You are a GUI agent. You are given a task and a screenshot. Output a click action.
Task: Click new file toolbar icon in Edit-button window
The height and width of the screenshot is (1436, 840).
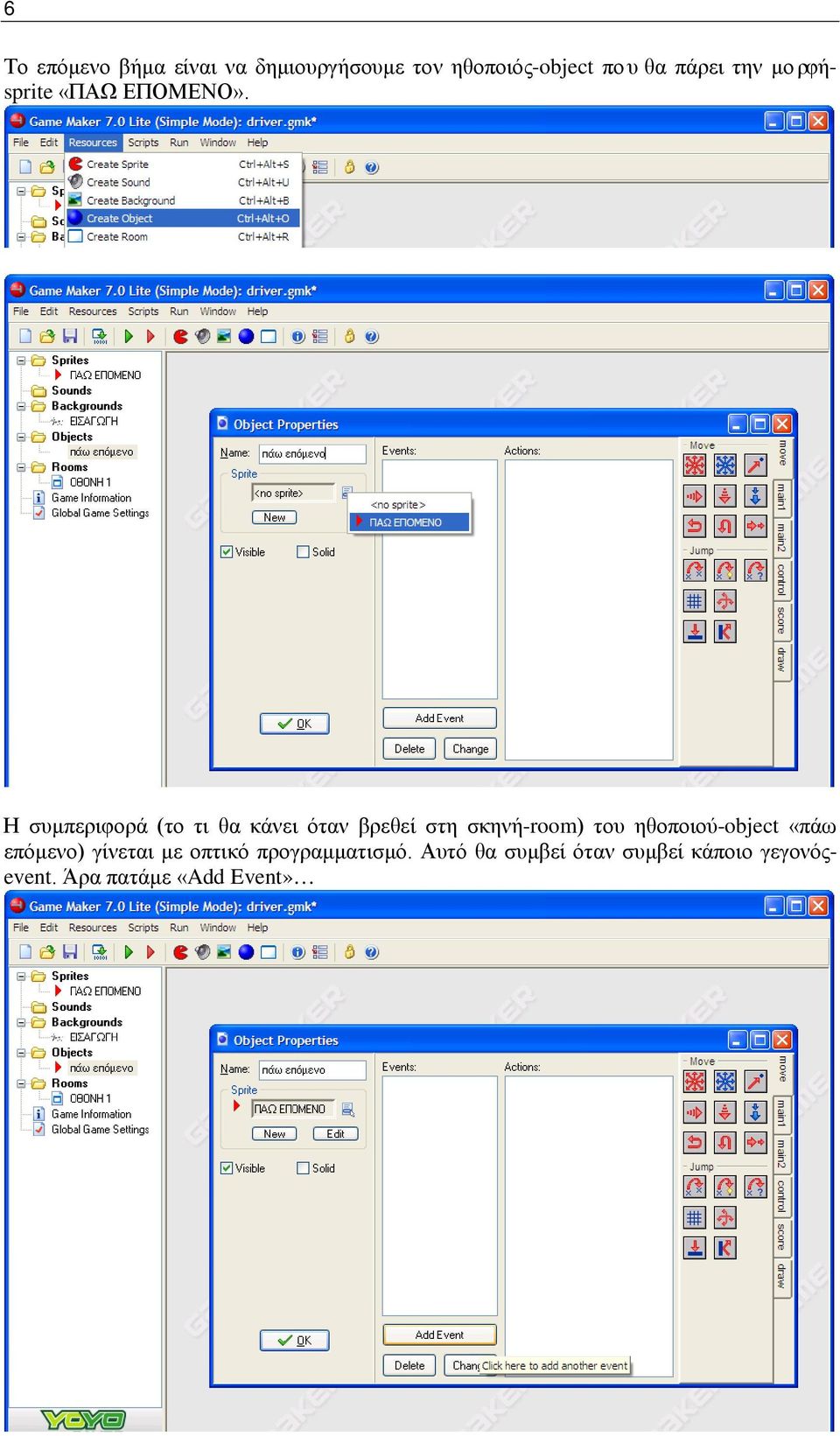tap(25, 952)
